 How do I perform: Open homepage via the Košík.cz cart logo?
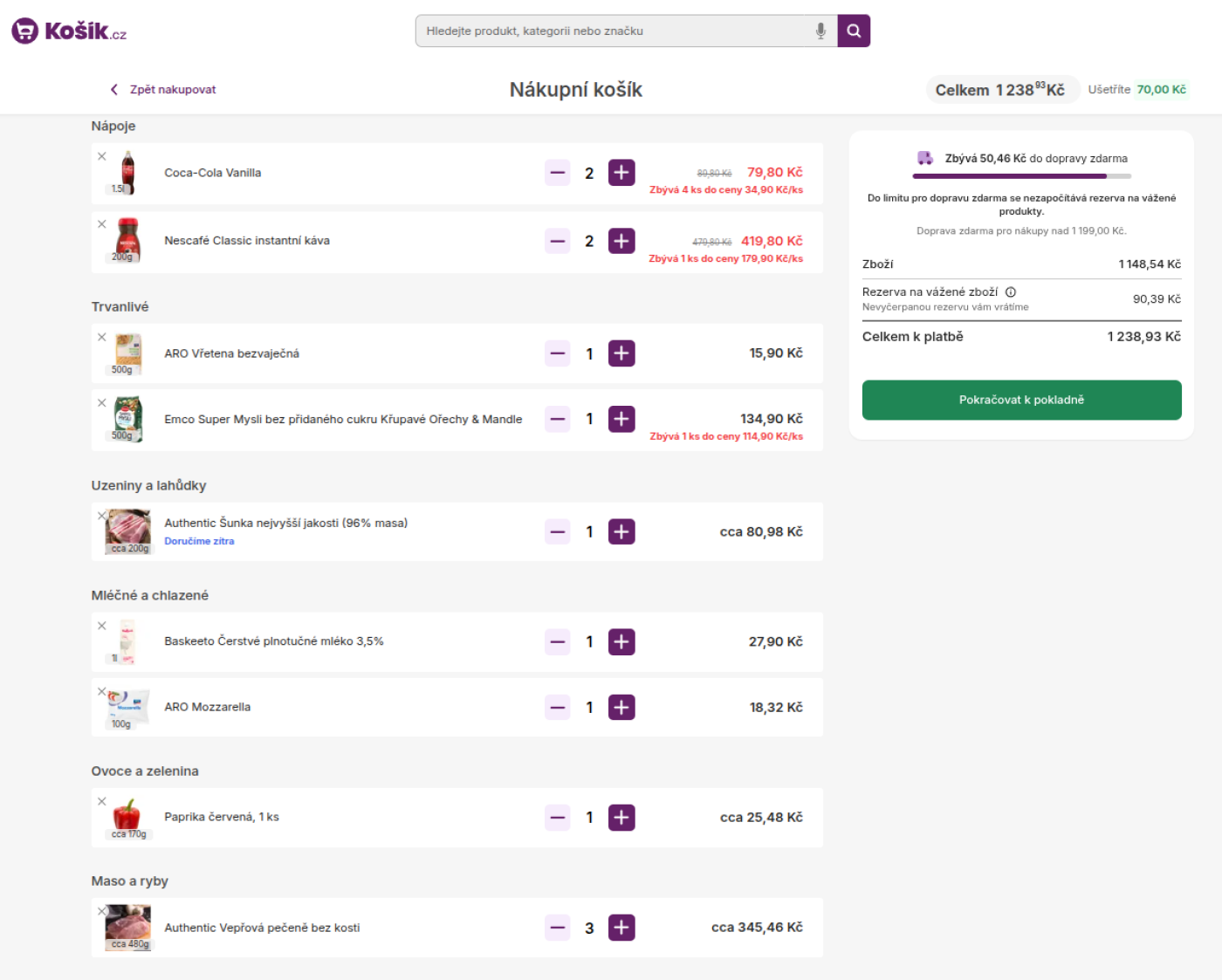click(24, 31)
